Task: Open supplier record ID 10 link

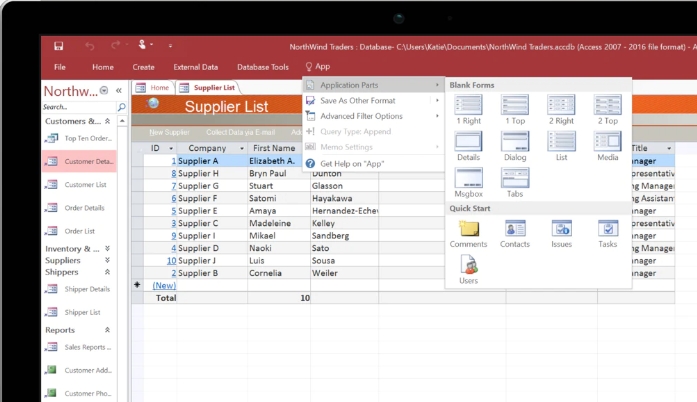Action: click(x=172, y=261)
